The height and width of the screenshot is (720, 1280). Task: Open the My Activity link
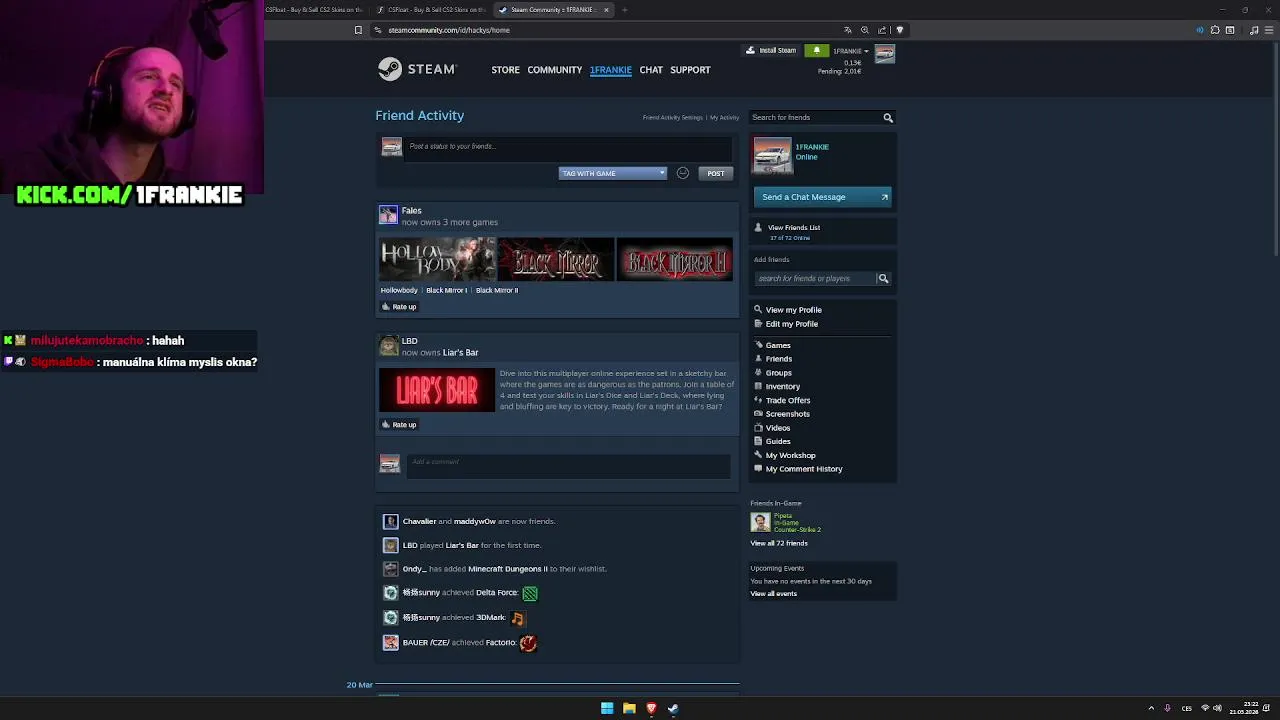724,118
